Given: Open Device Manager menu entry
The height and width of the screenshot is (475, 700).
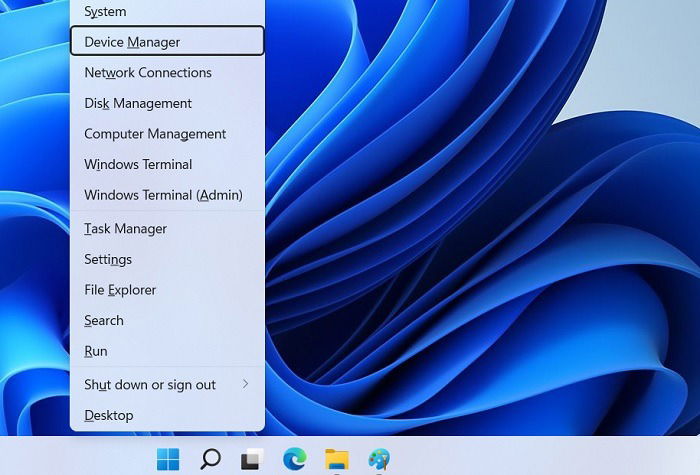Looking at the screenshot, I should coord(167,41).
